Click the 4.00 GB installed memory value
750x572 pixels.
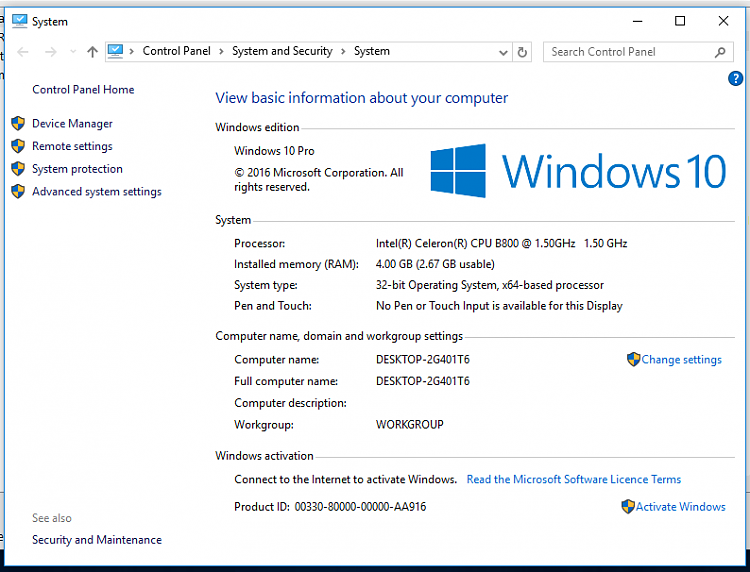(x=435, y=264)
